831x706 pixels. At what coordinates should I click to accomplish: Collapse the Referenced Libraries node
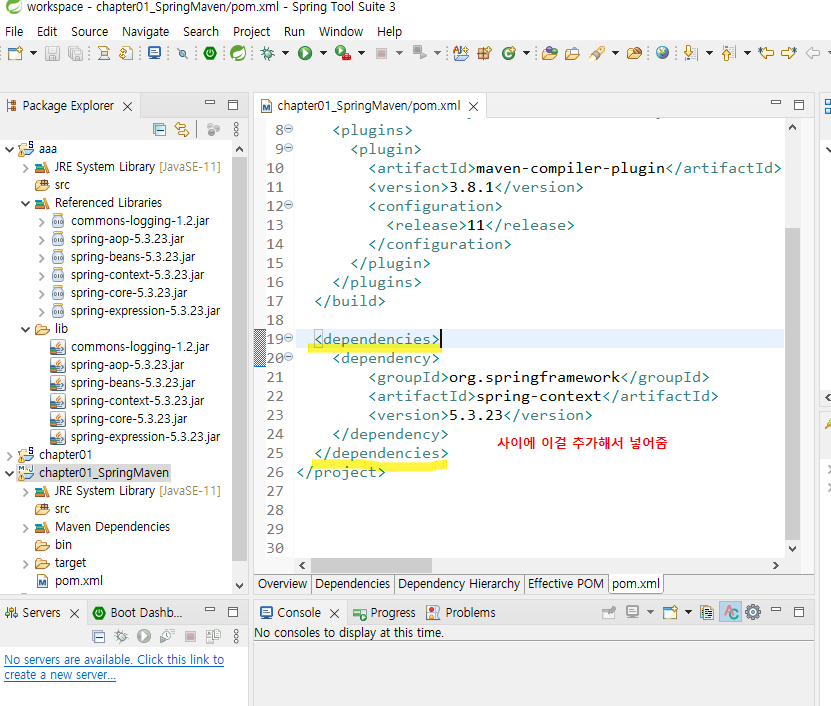[x=25, y=204]
